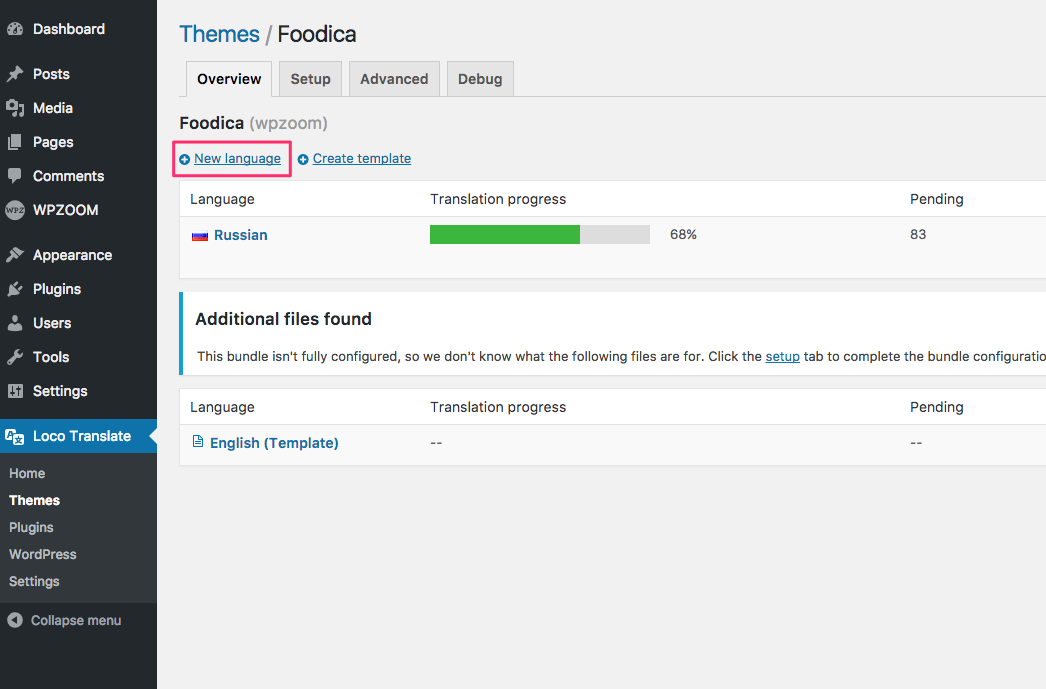
Task: Switch to the Setup tab
Action: point(310,79)
